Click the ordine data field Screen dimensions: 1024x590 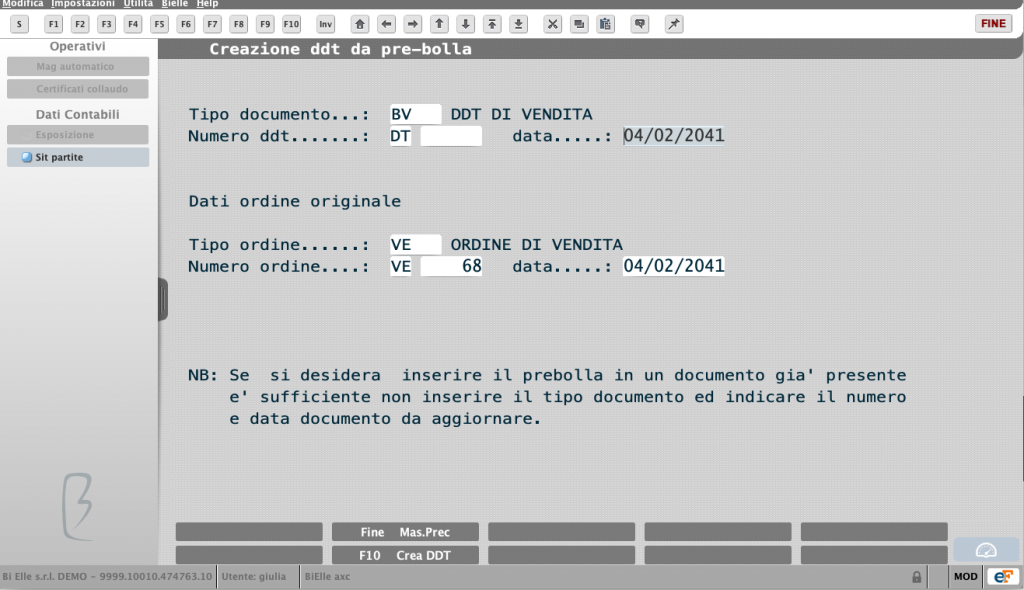pos(673,267)
